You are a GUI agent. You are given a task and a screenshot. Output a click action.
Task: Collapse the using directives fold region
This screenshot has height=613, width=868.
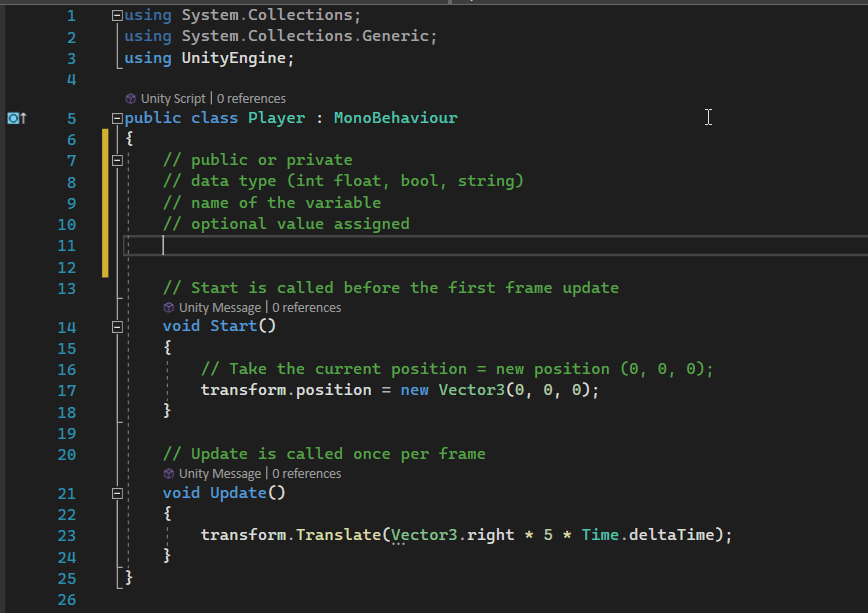pyautogui.click(x=117, y=14)
